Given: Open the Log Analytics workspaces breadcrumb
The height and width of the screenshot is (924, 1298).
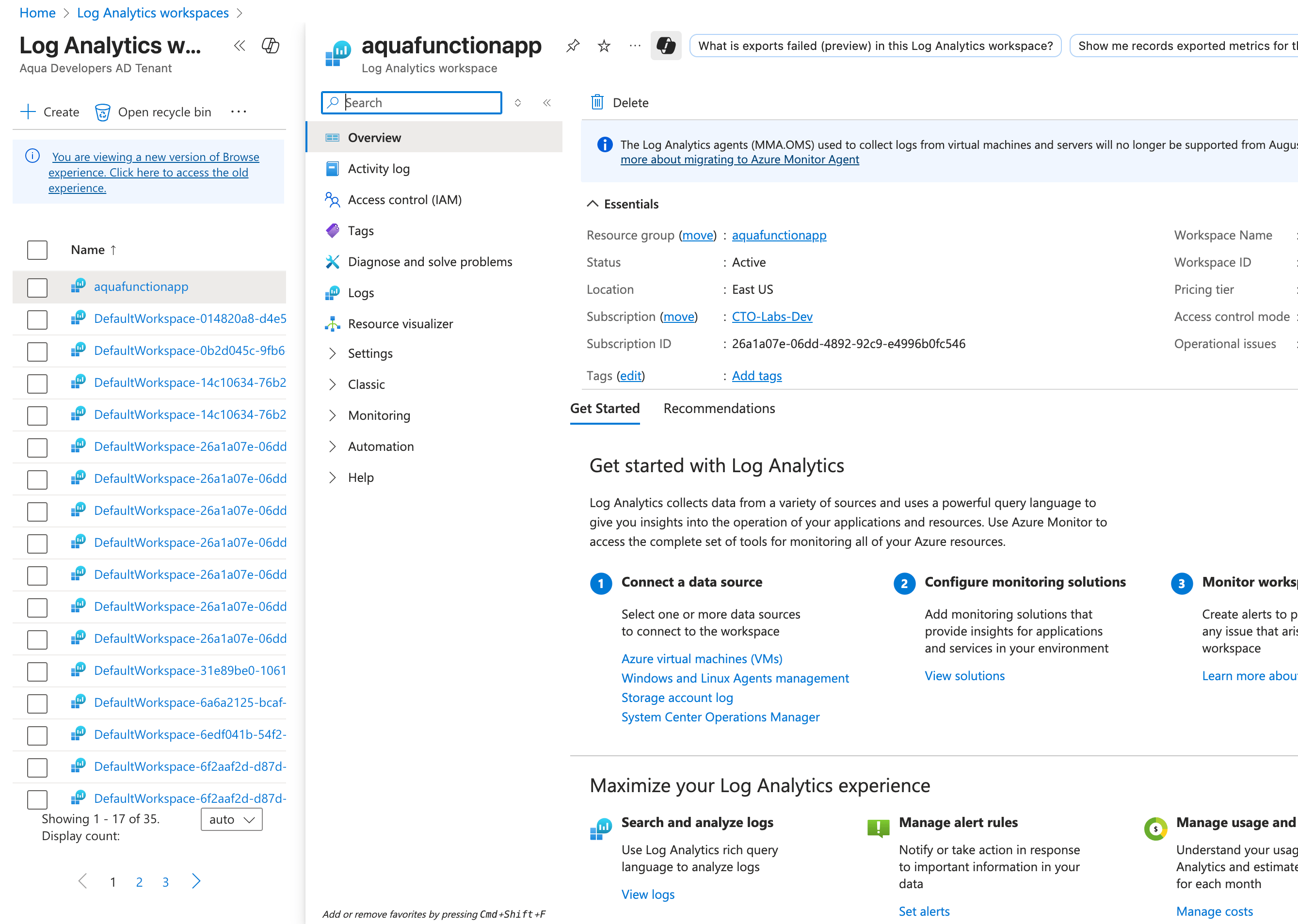Looking at the screenshot, I should [153, 13].
